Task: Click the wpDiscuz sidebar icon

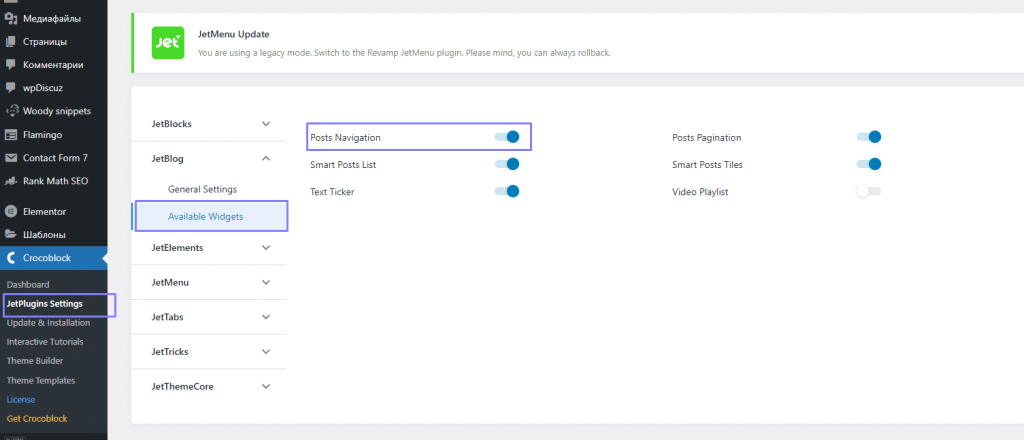Action: 10,87
